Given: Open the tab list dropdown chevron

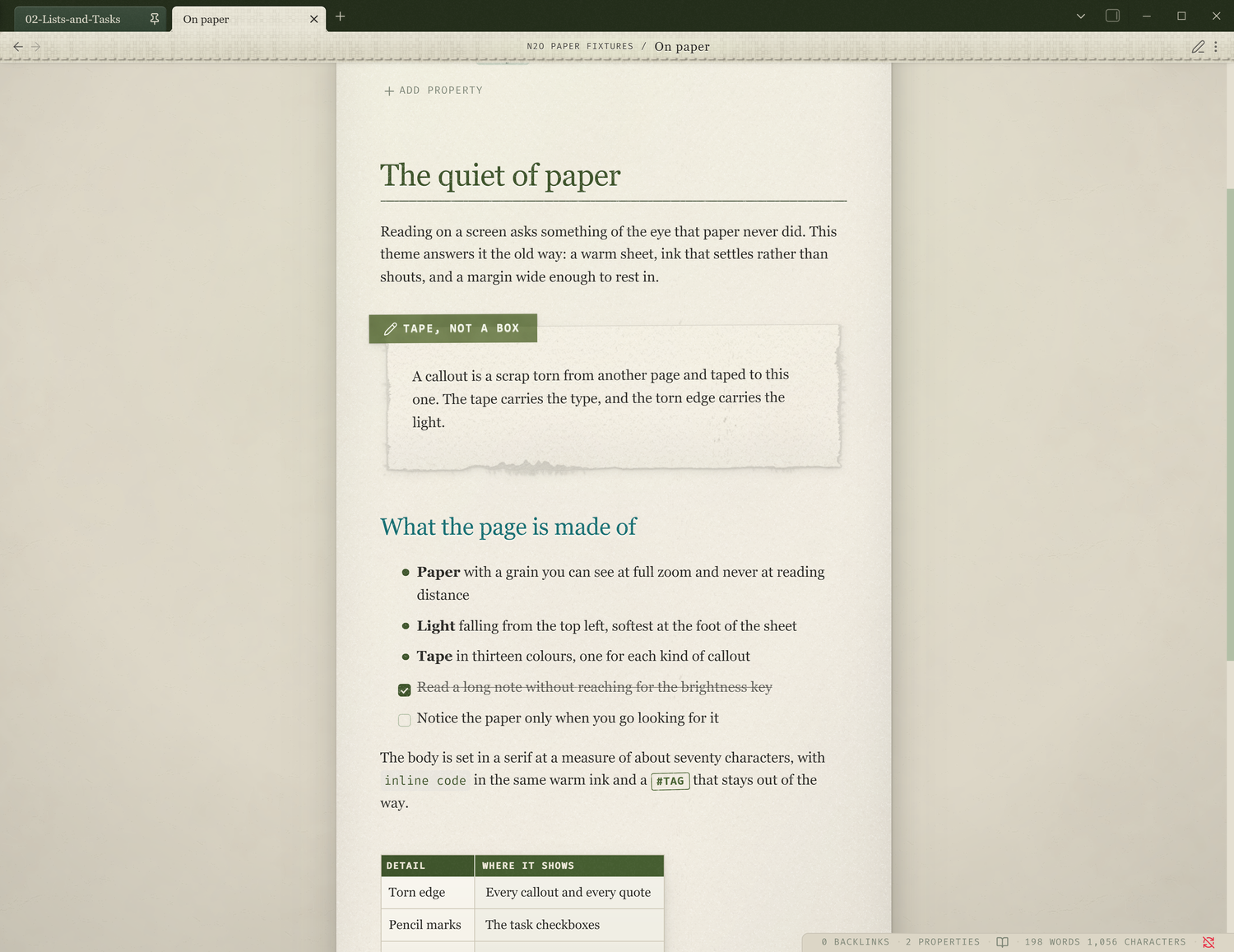Looking at the screenshot, I should click(1081, 16).
